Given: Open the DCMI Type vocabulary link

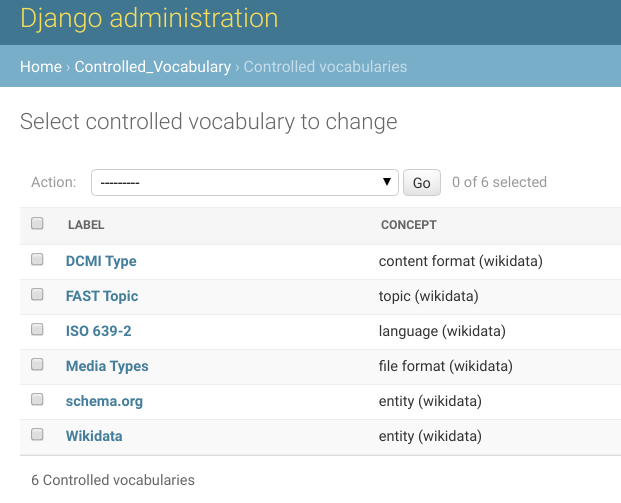Looking at the screenshot, I should point(101,261).
